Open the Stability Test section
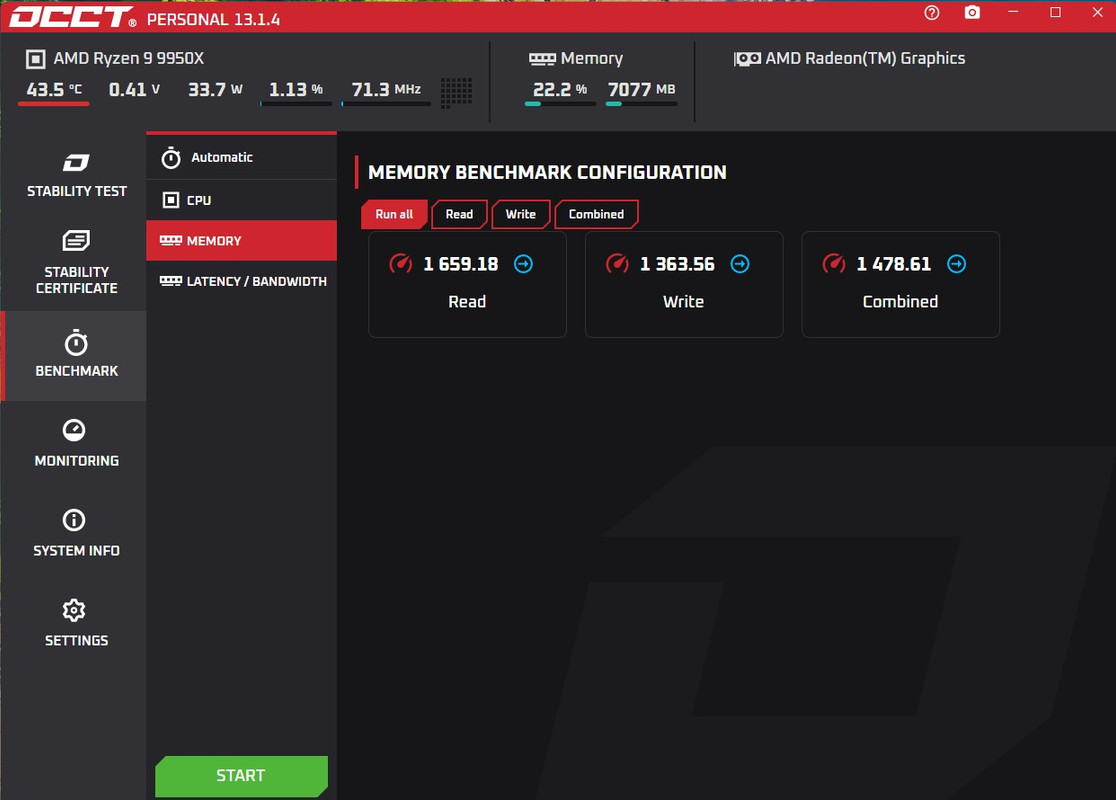Image resolution: width=1116 pixels, height=800 pixels. coord(76,176)
